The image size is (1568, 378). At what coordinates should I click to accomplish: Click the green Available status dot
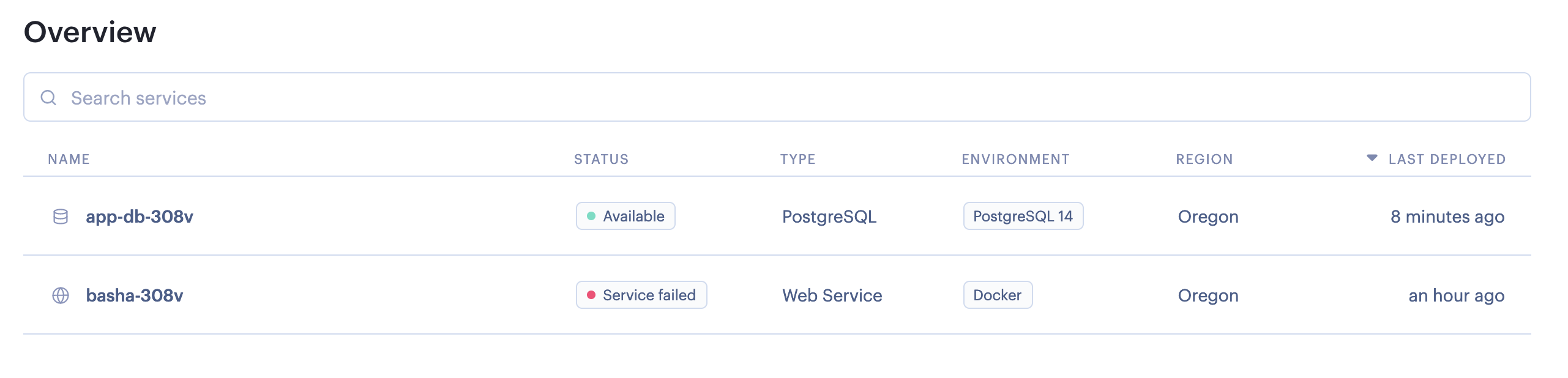[x=591, y=216]
